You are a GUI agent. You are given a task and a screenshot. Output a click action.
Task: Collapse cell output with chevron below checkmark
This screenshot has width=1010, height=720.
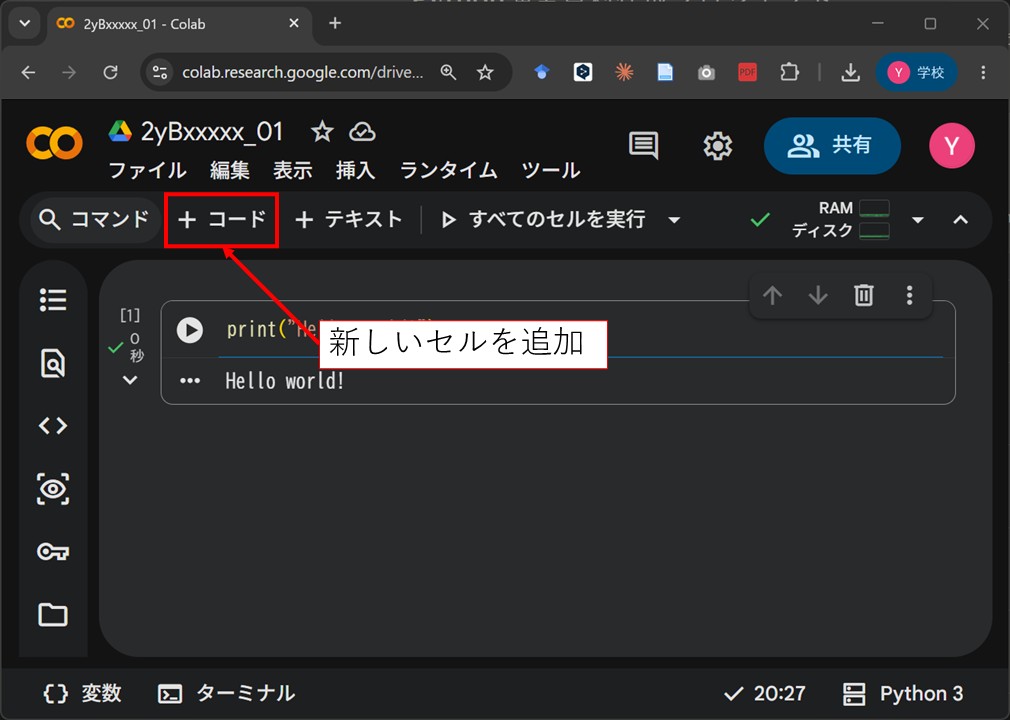130,380
